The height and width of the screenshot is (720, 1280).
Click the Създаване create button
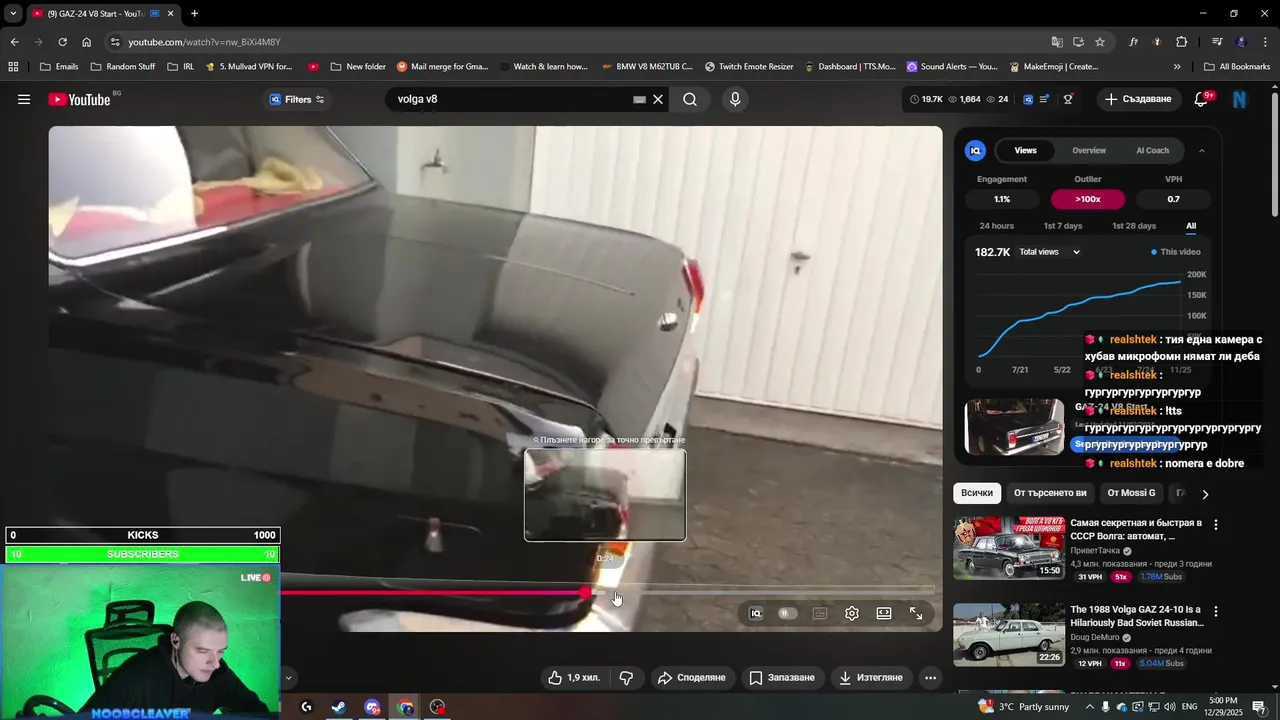1137,99
